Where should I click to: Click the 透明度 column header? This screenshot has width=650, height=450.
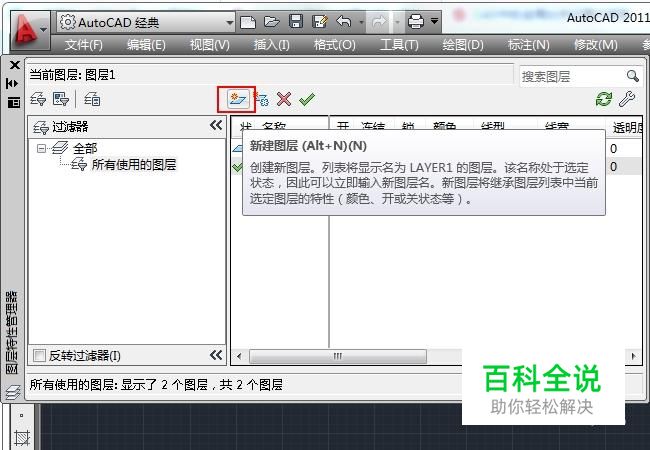[x=628, y=127]
